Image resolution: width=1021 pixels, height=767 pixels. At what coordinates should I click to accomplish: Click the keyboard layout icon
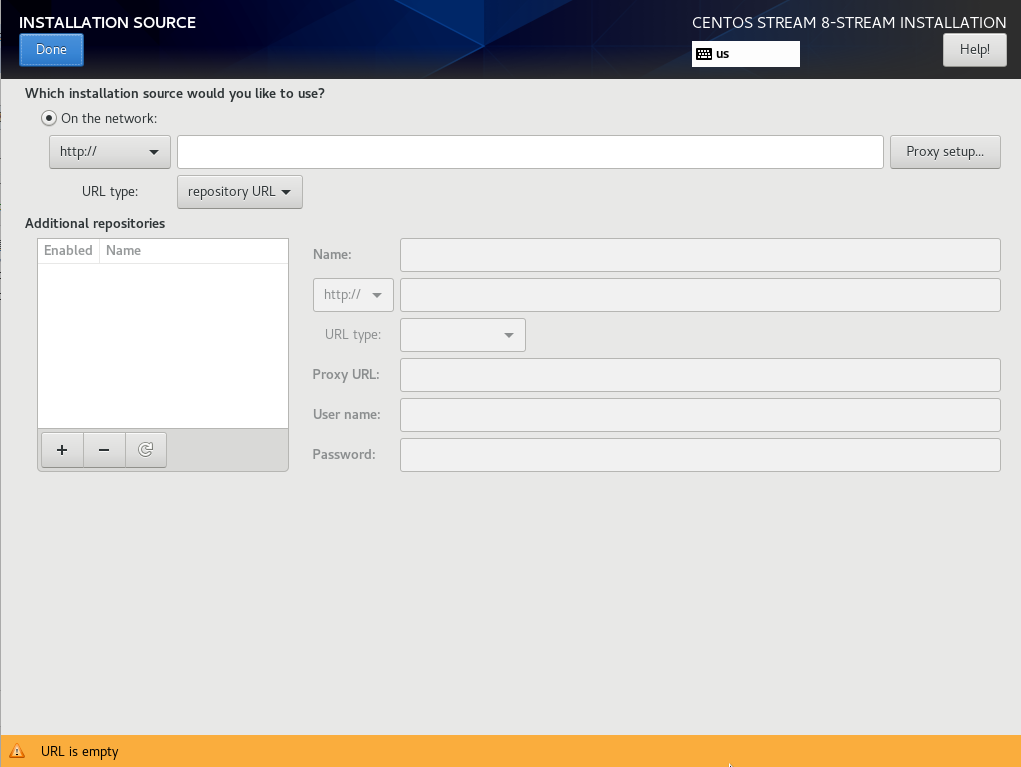[704, 54]
